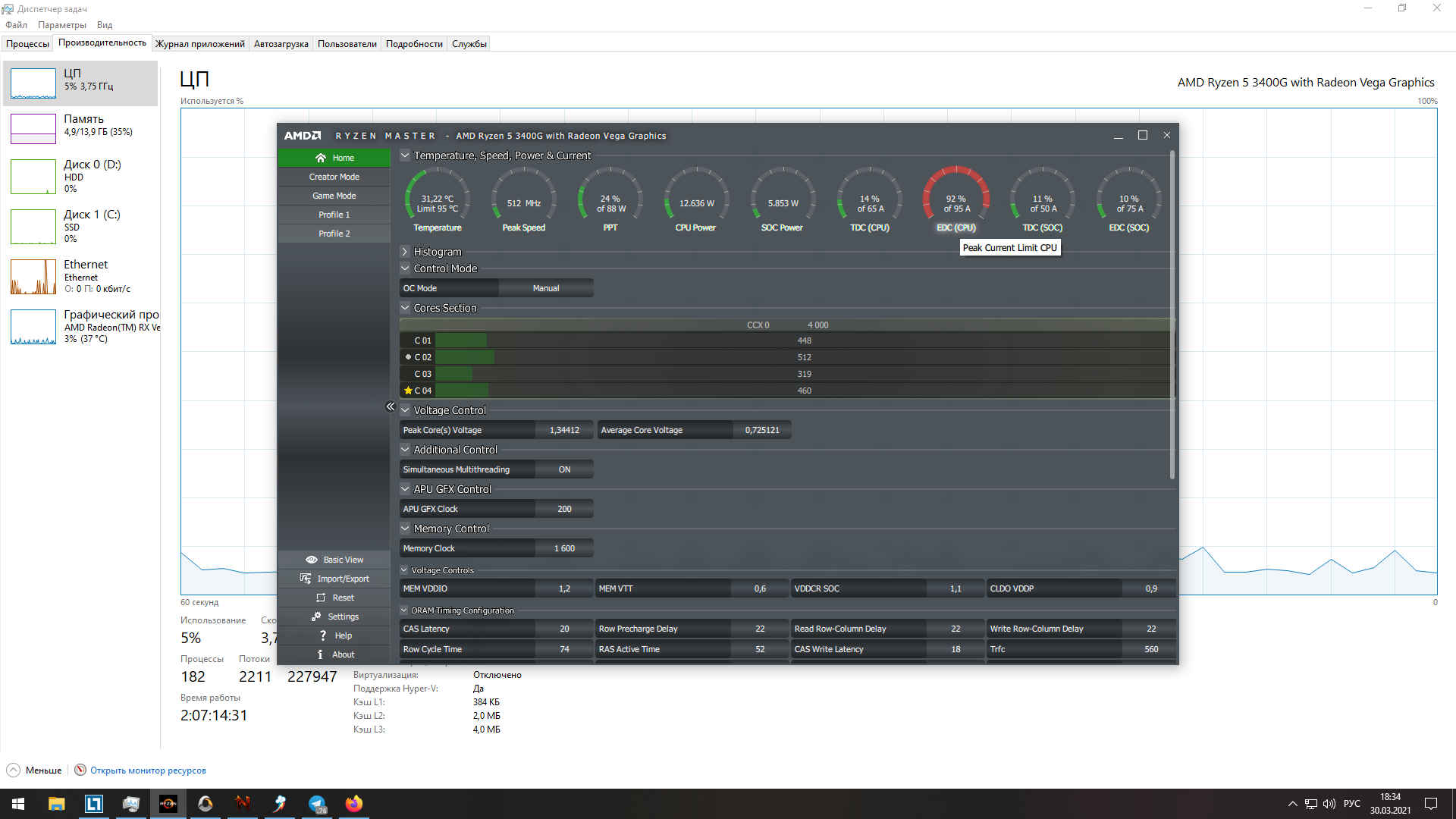This screenshot has width=1456, height=819.
Task: Select Game Mode profile
Action: click(334, 196)
